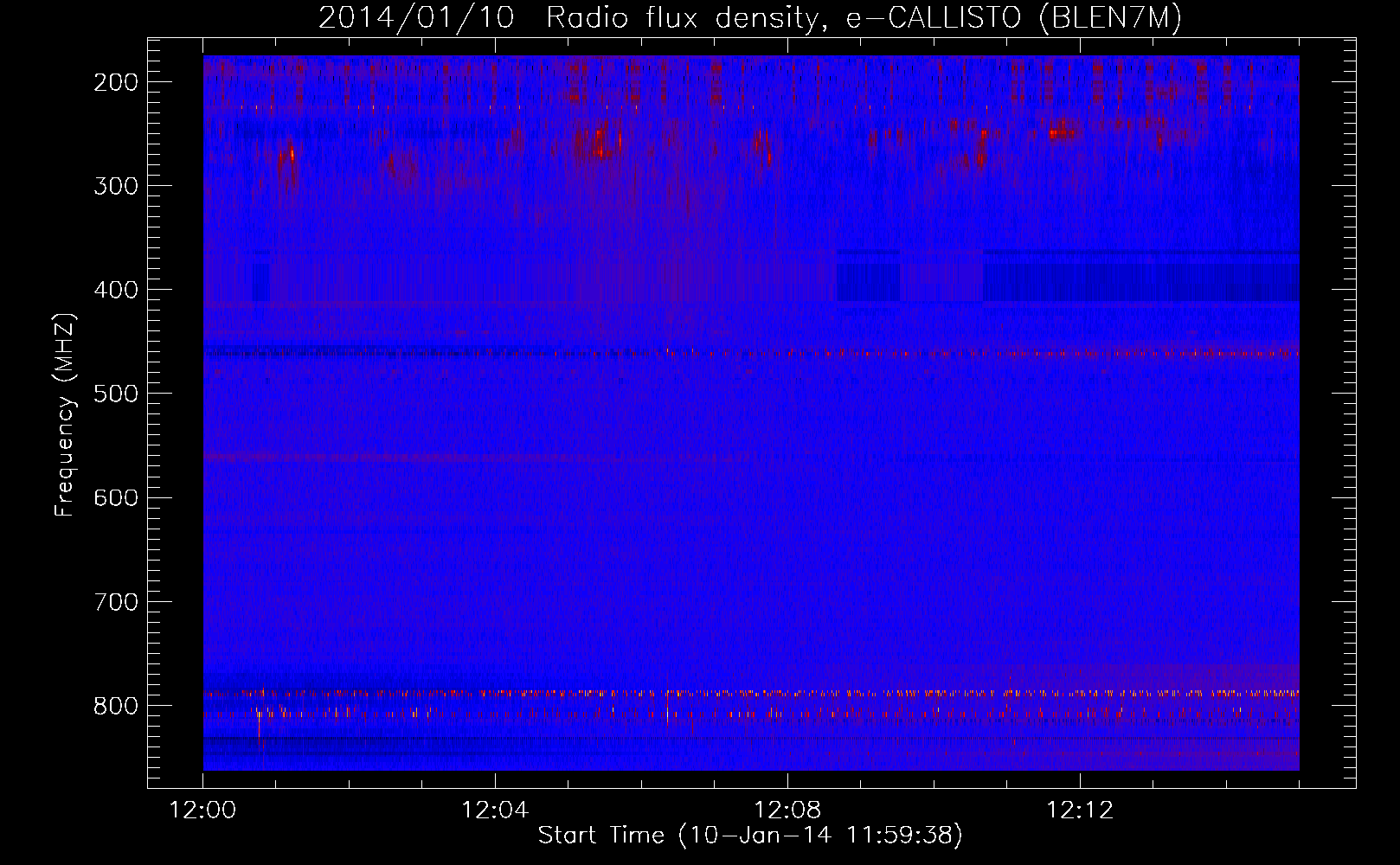Click the 12:04 time tick label
The width and height of the screenshot is (1400, 865).
pyautogui.click(x=495, y=811)
